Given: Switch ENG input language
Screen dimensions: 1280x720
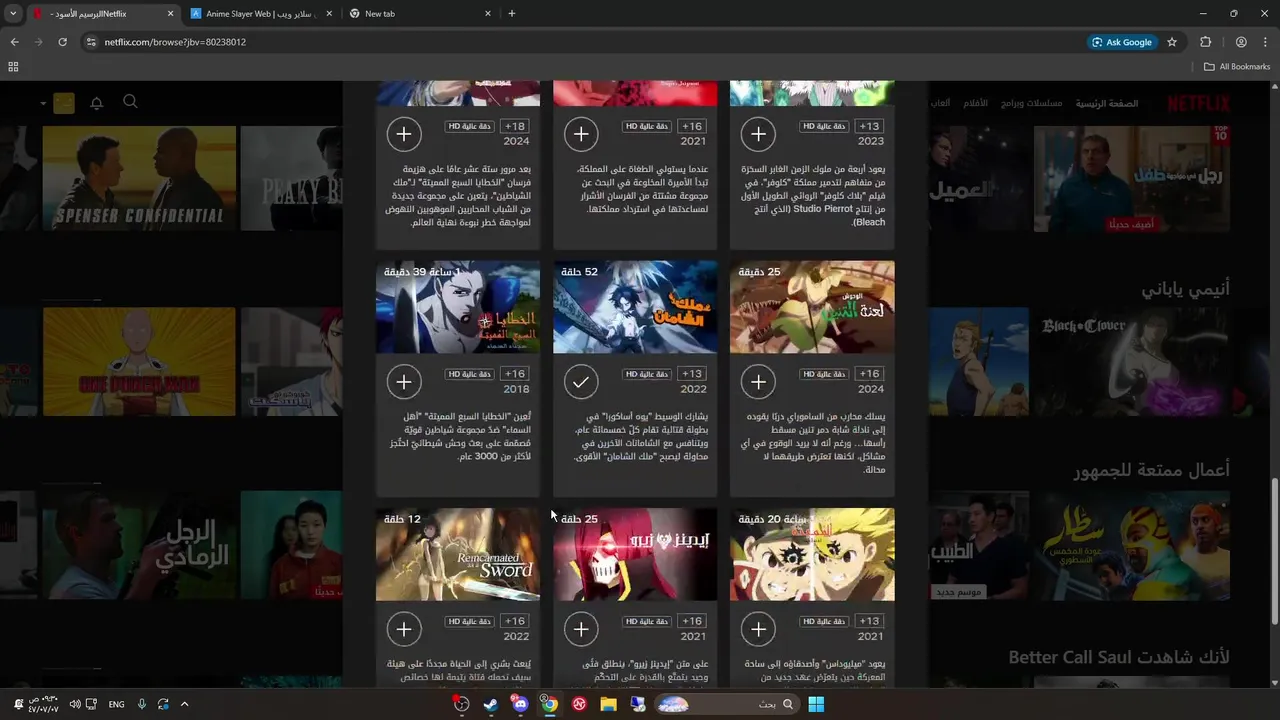Looking at the screenshot, I should coord(116,704).
